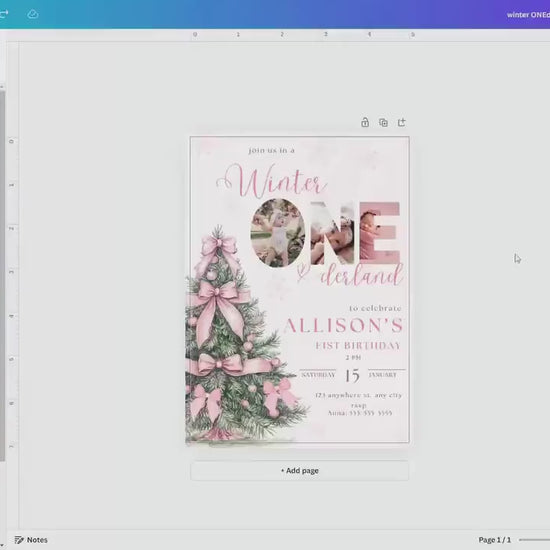Click the + Add page button

300,470
